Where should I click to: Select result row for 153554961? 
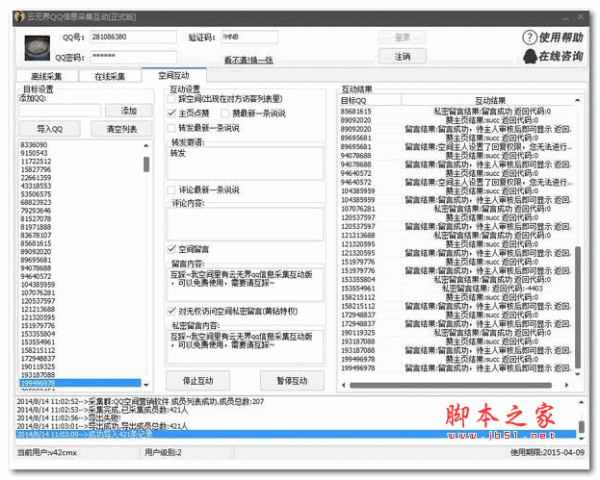pos(455,289)
